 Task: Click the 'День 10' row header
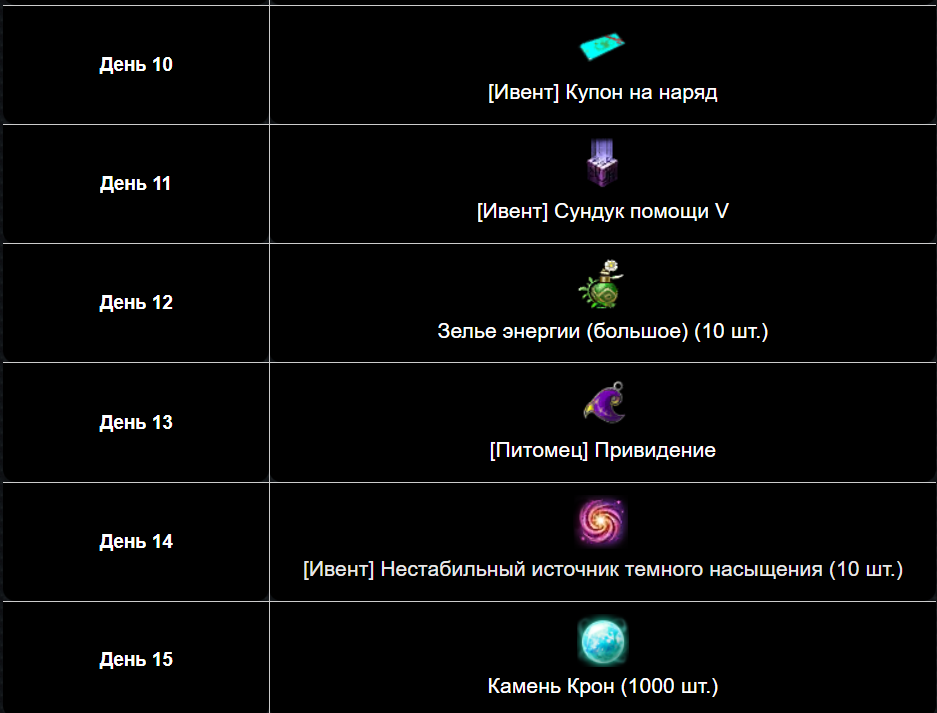(x=136, y=65)
